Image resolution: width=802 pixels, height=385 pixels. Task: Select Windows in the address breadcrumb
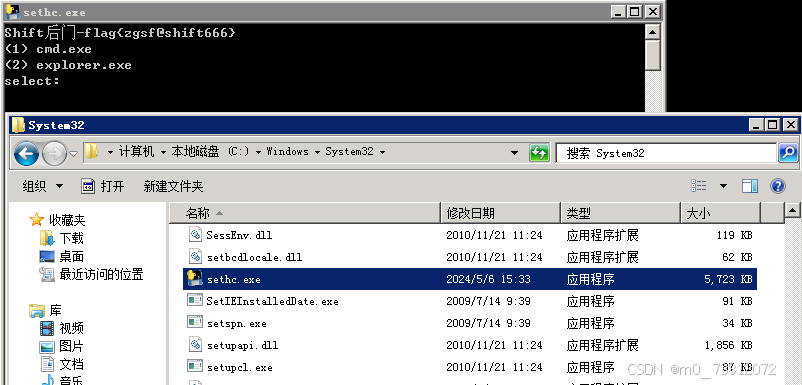coord(287,152)
